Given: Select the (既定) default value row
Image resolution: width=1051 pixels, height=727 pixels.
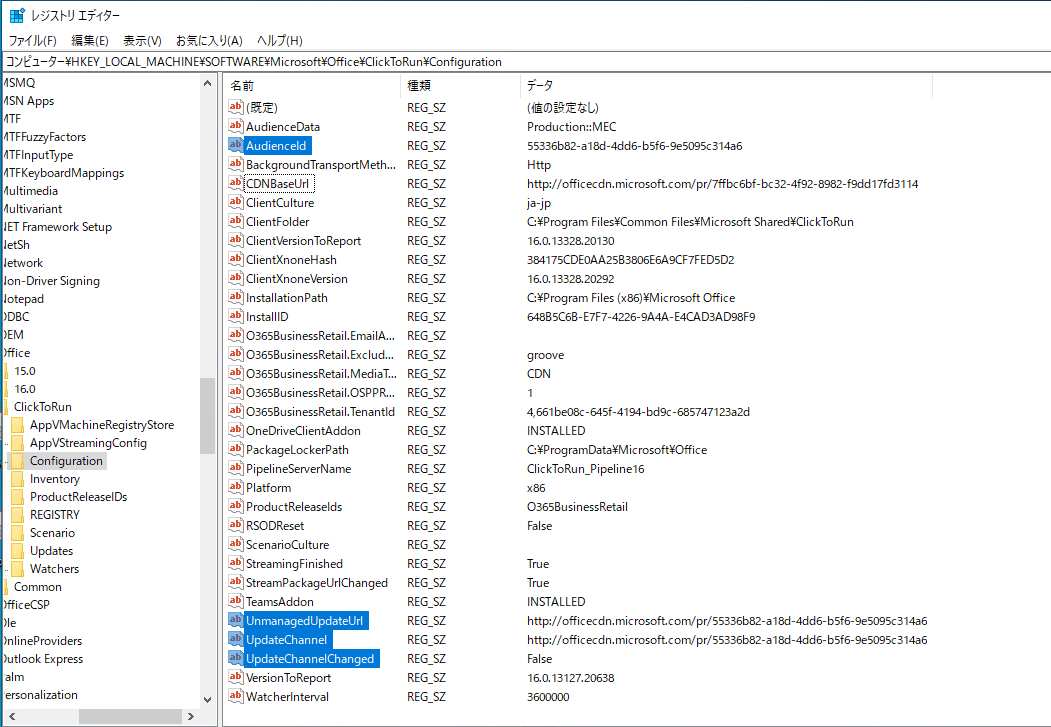Looking at the screenshot, I should pyautogui.click(x=261, y=107).
